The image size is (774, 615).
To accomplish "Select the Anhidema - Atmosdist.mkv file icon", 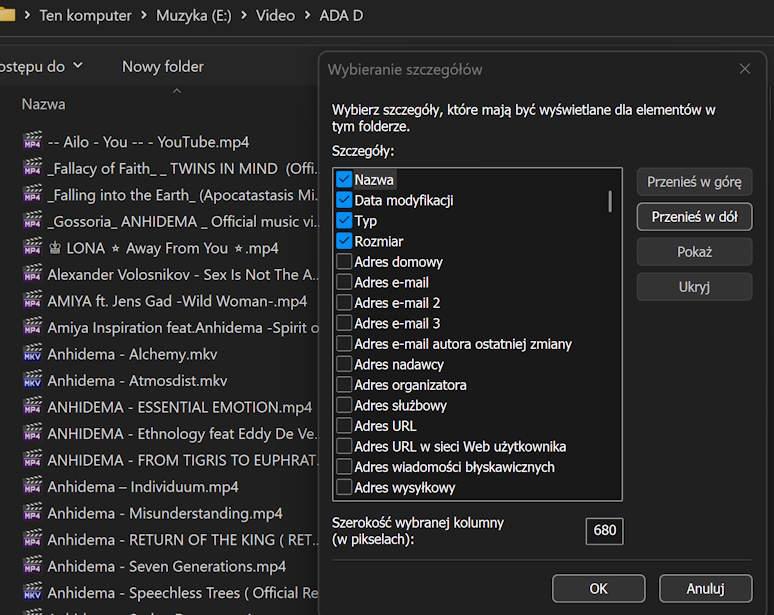I will pyautogui.click(x=32, y=381).
